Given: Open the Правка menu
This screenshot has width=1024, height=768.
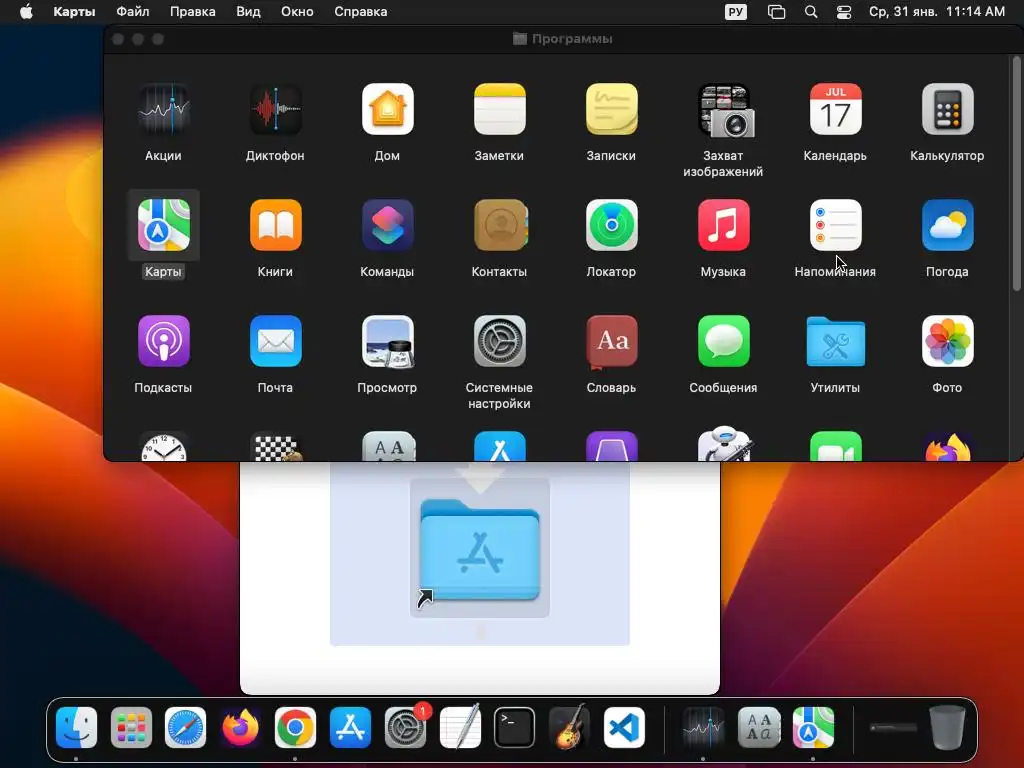Looking at the screenshot, I should [193, 12].
